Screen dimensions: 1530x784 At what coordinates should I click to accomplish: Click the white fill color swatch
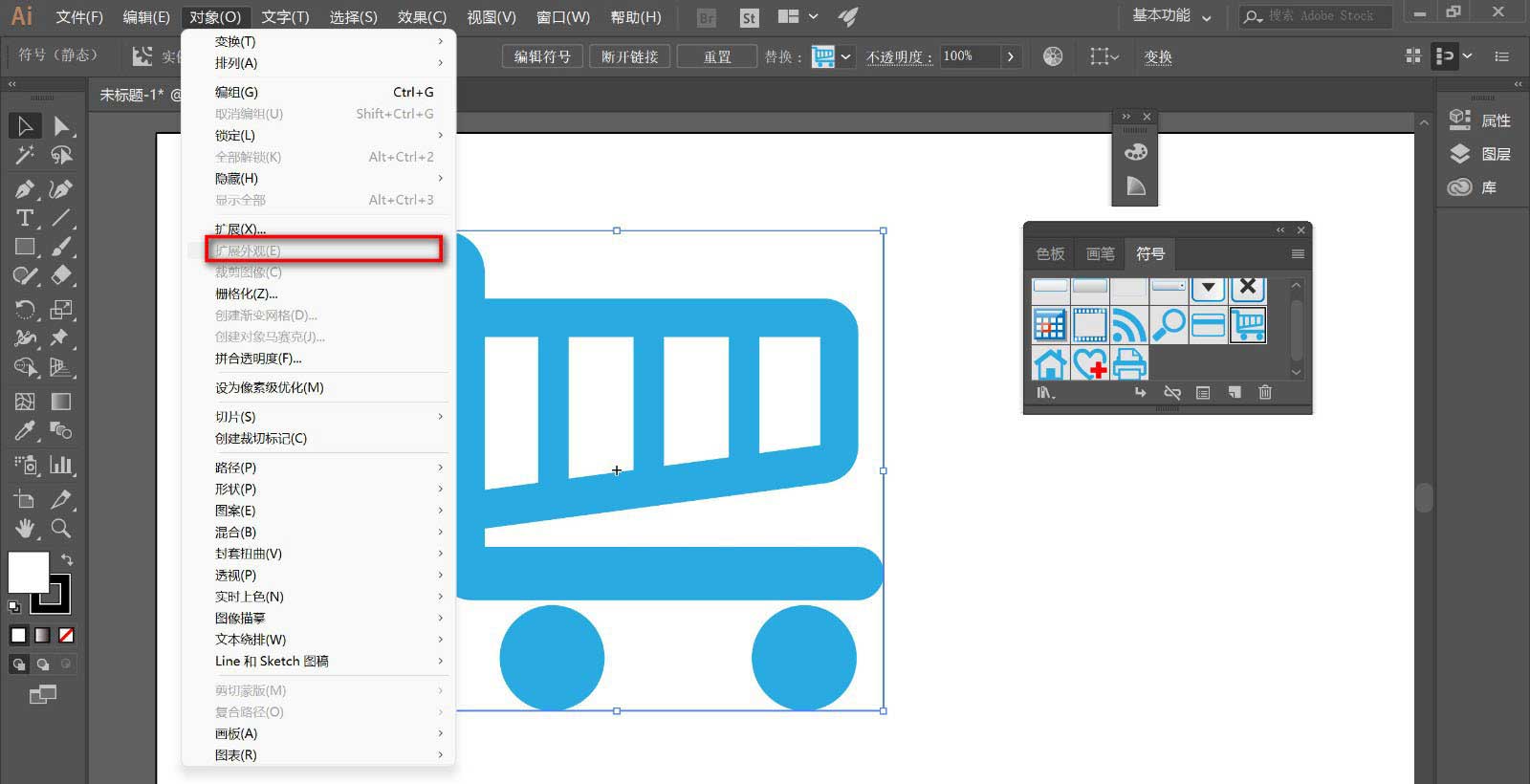click(x=28, y=572)
